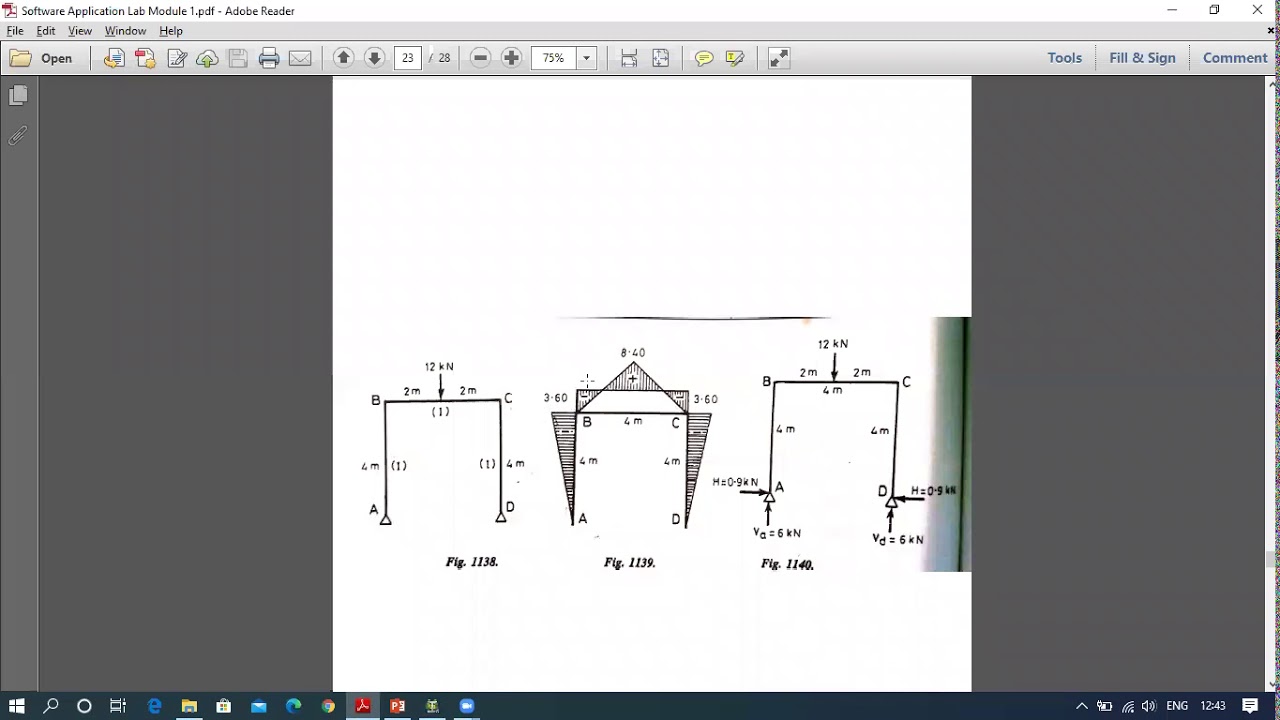The height and width of the screenshot is (720, 1280).
Task: Click the document close X below window controls
Action: coord(1272,31)
